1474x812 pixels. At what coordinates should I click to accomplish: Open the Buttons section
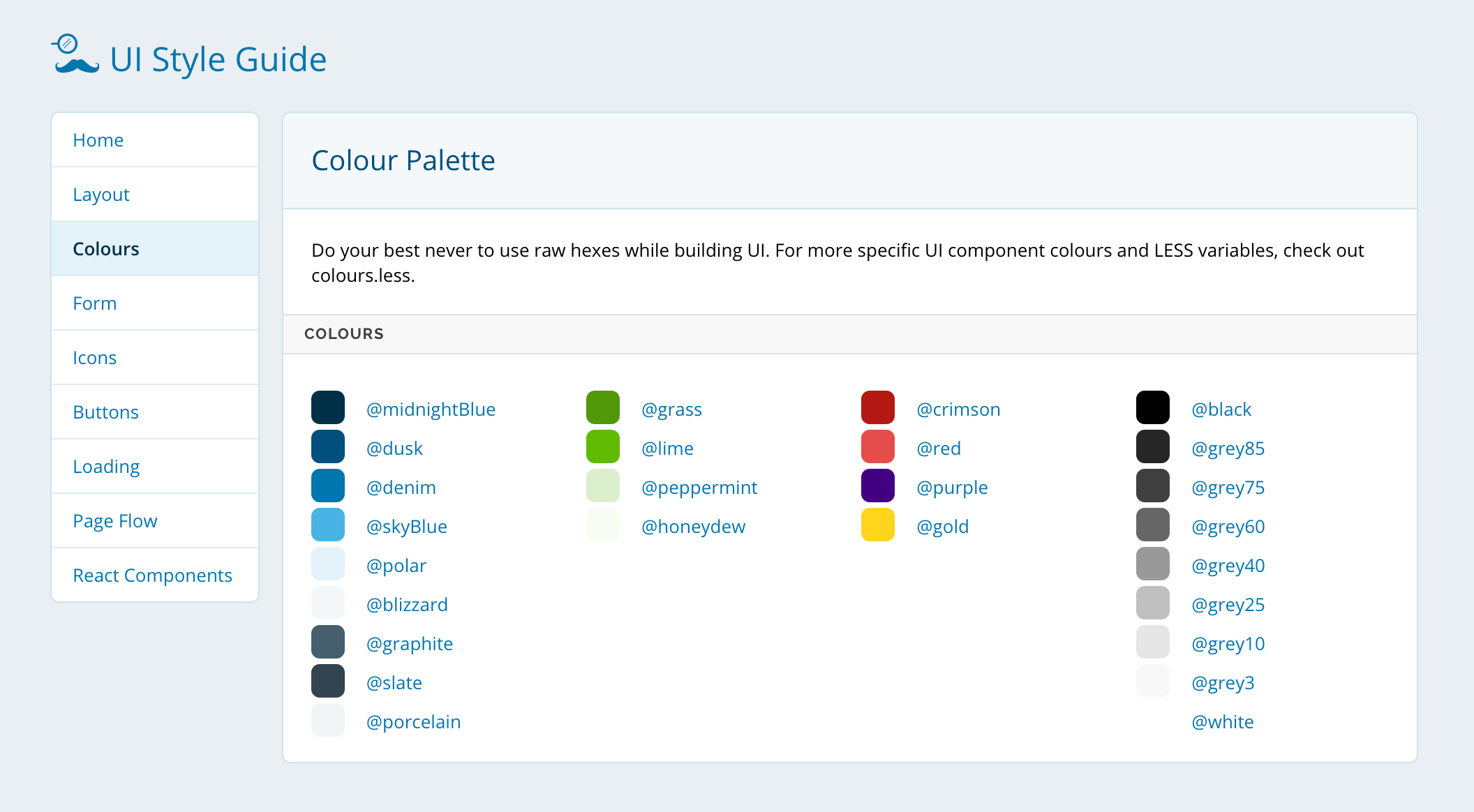[x=105, y=412]
